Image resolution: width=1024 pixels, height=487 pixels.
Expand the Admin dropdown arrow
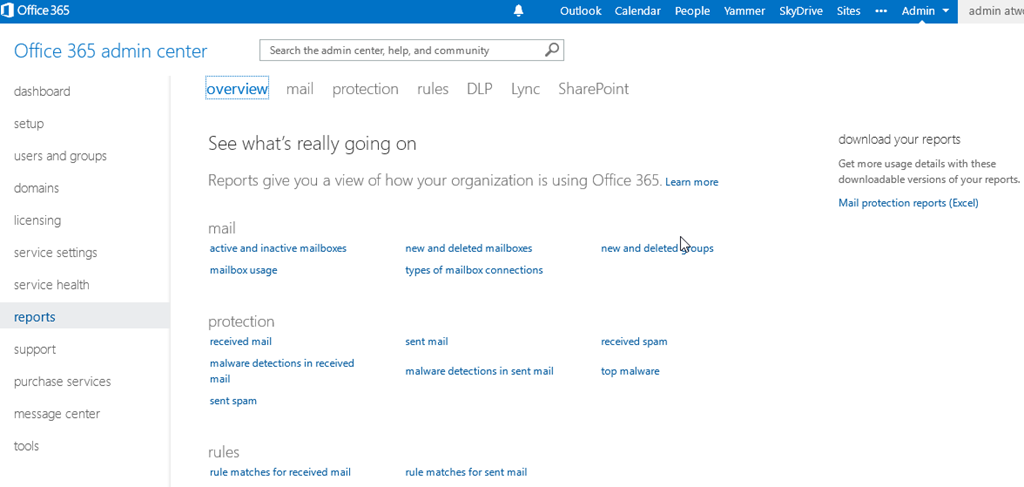tap(945, 11)
